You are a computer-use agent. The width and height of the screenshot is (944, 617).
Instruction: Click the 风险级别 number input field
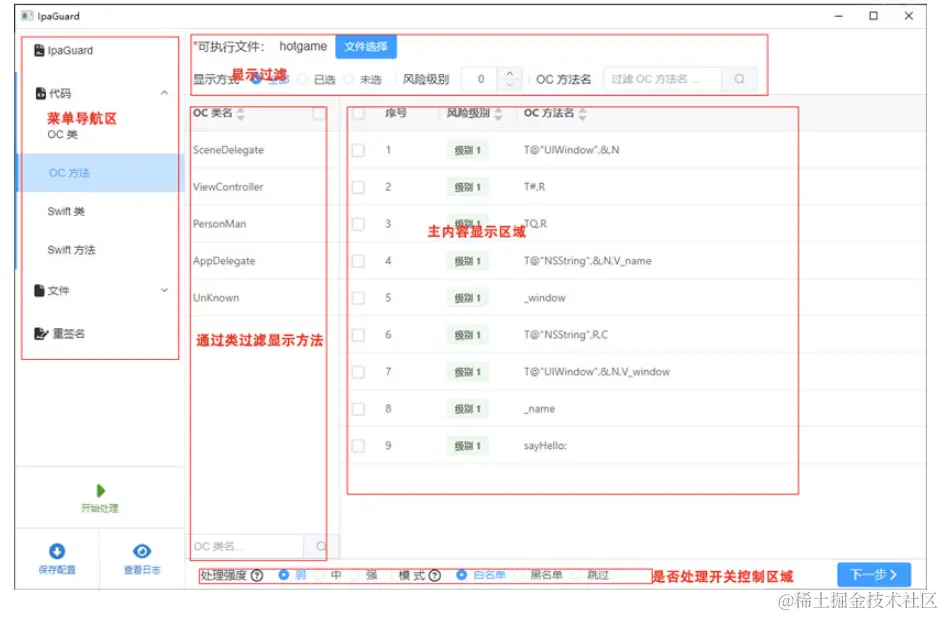click(480, 79)
